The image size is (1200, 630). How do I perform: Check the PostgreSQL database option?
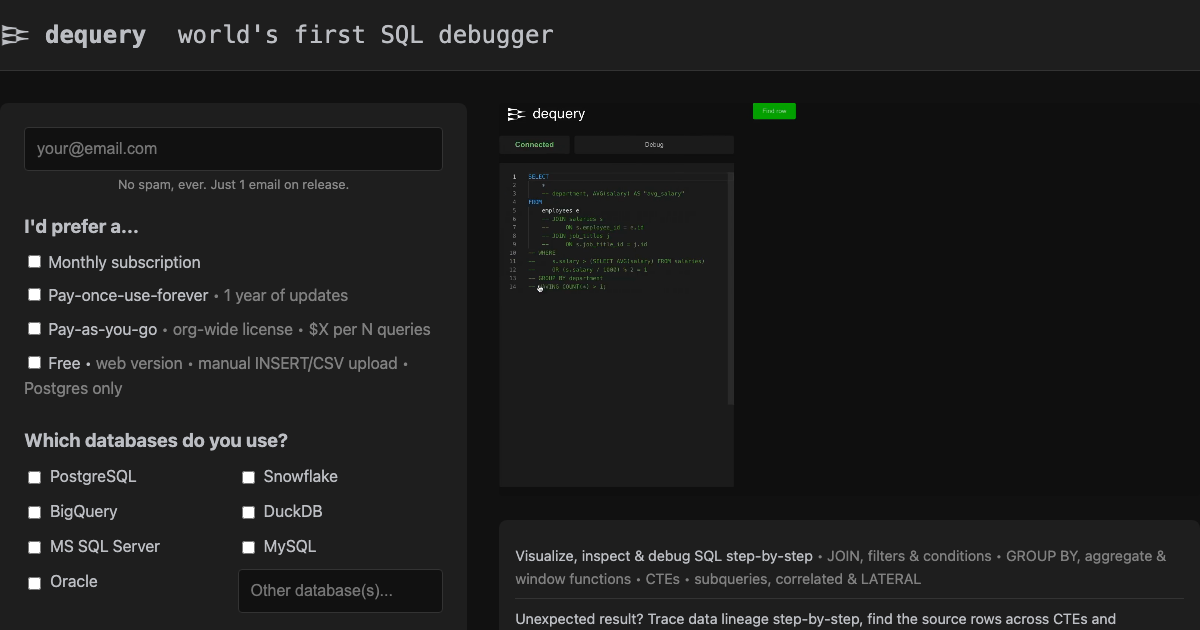34,477
